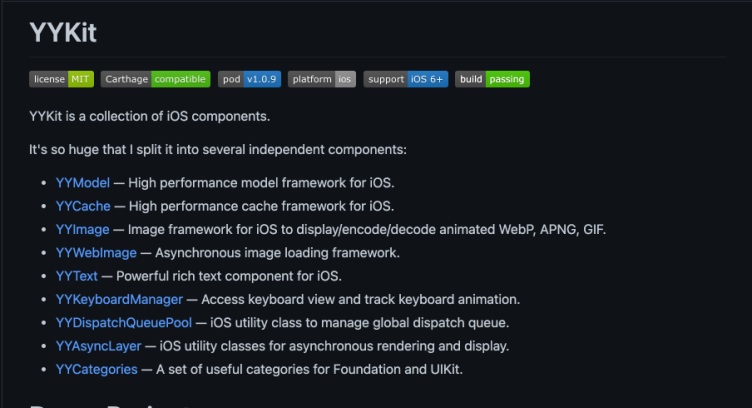
Task: Visit the YYDispatchQueuePool link
Action: coord(124,322)
